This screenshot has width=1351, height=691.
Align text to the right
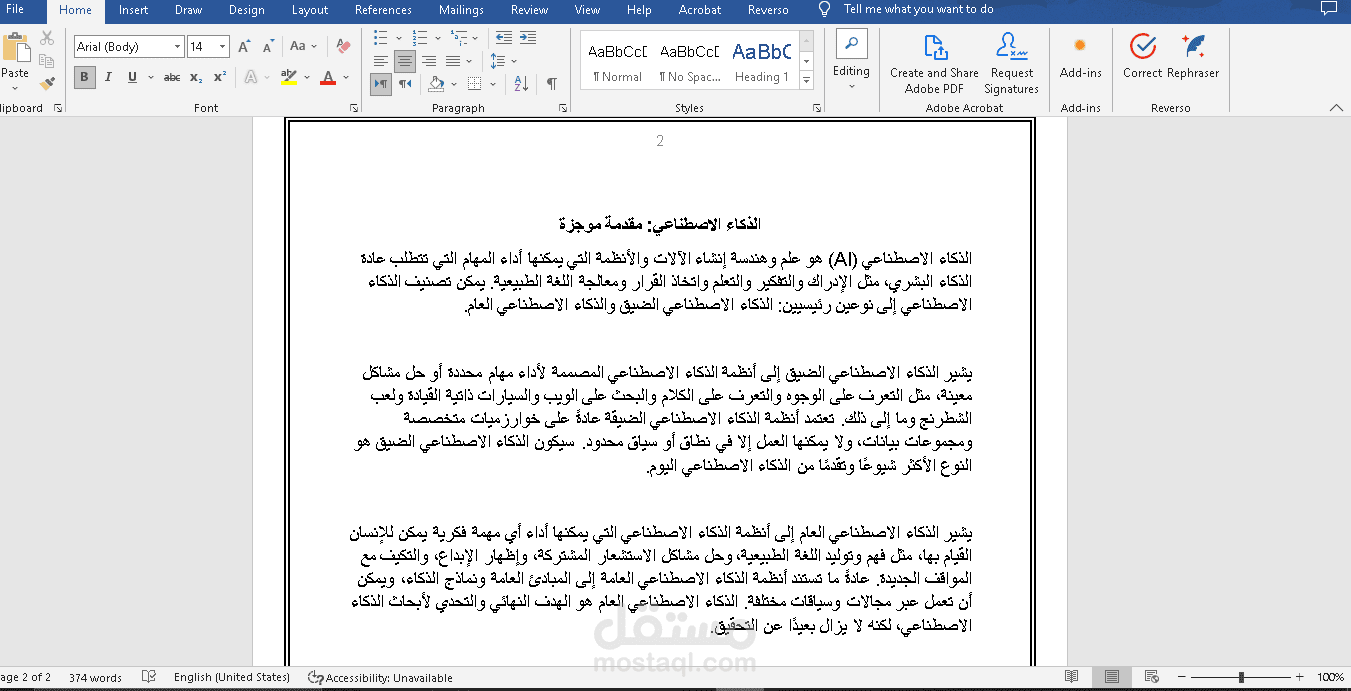pos(427,62)
